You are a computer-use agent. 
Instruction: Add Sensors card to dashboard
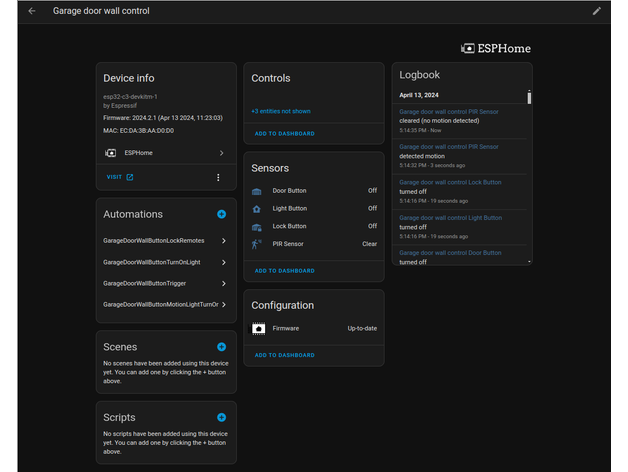[284, 271]
